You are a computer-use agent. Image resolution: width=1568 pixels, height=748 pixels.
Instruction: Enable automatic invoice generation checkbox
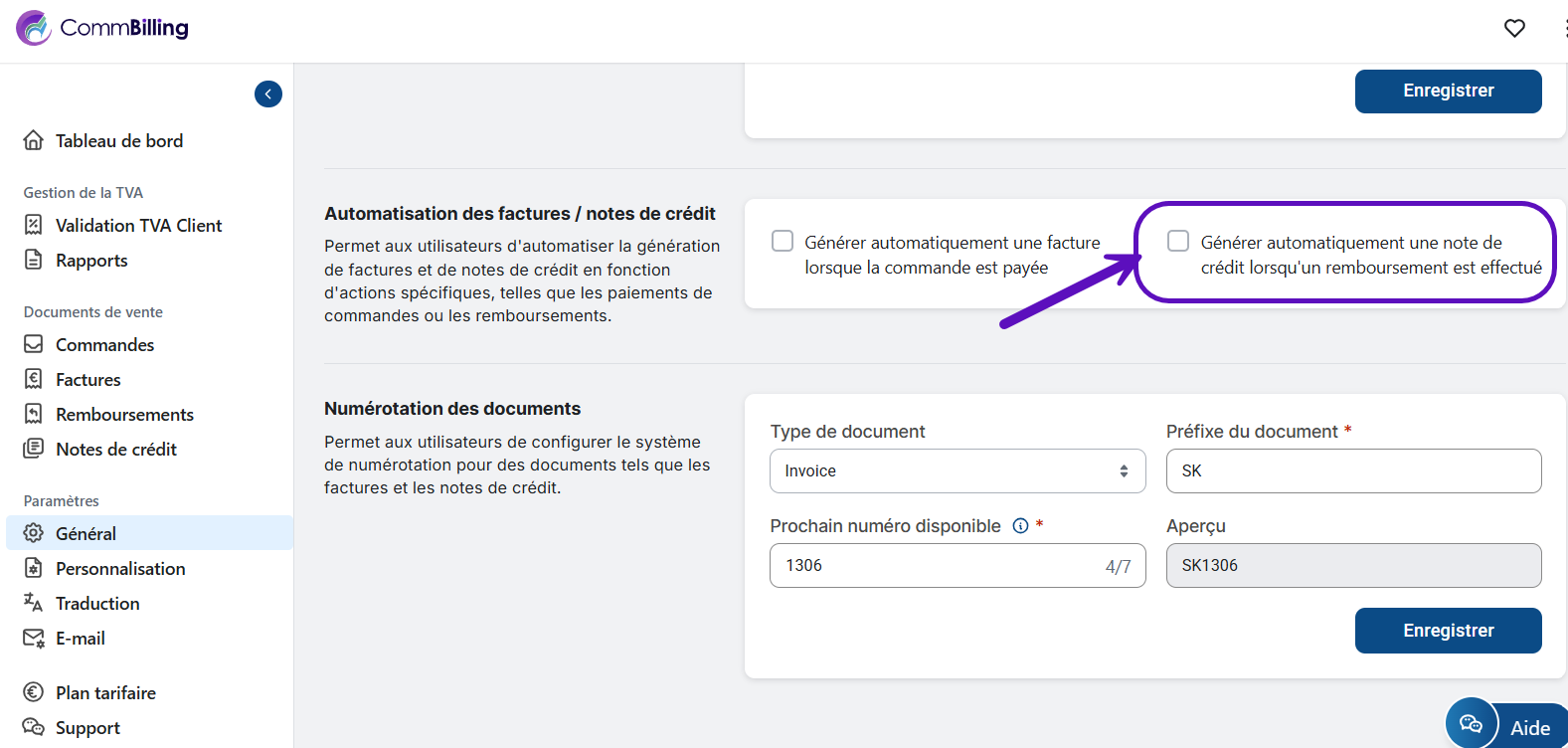tap(784, 242)
